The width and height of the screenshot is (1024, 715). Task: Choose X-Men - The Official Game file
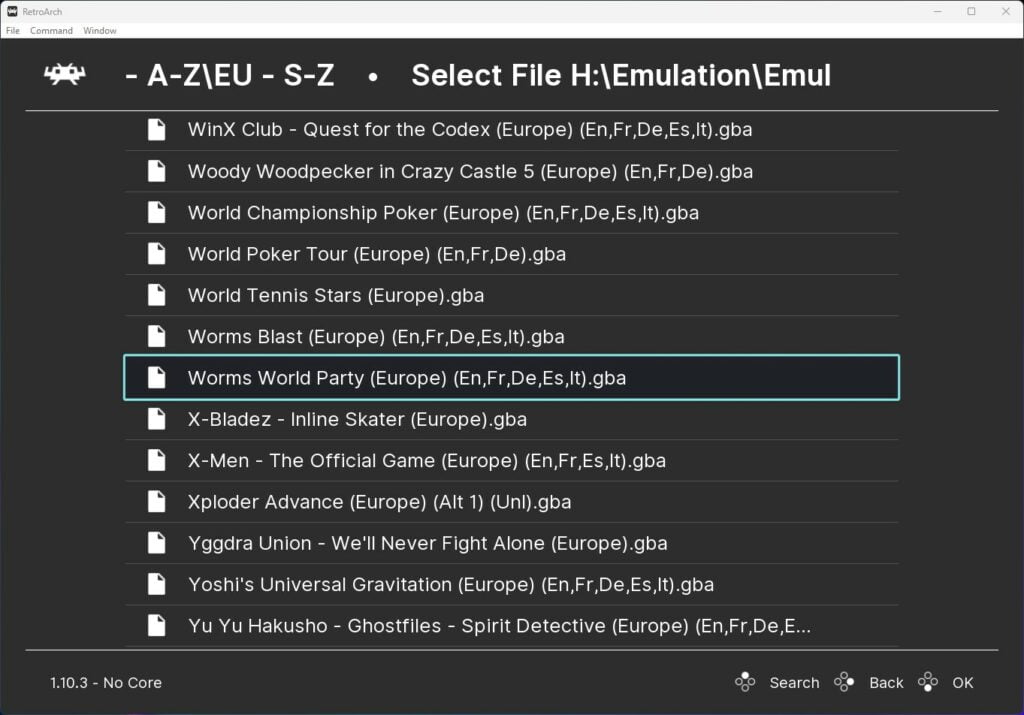pyautogui.click(x=511, y=460)
